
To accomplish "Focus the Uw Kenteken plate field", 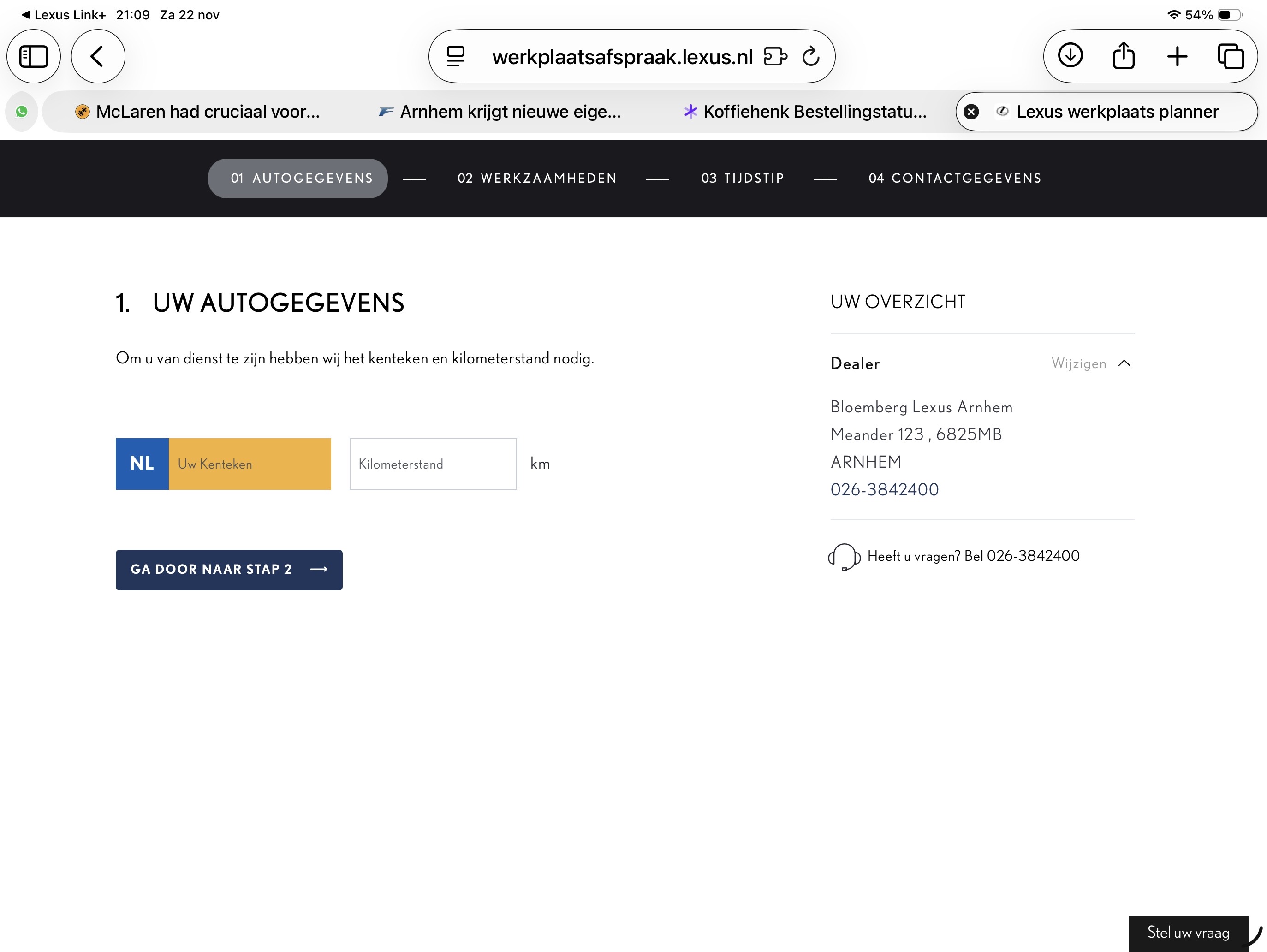I will tap(249, 464).
